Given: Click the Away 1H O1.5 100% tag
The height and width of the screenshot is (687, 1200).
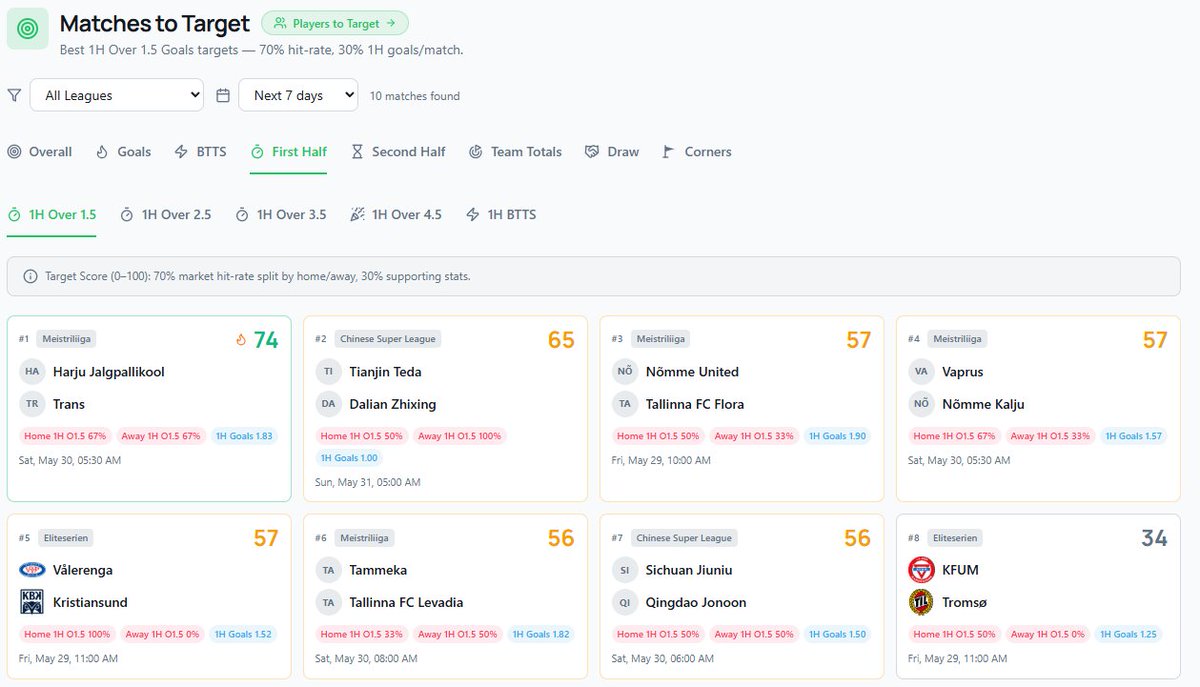Looking at the screenshot, I should (x=460, y=436).
